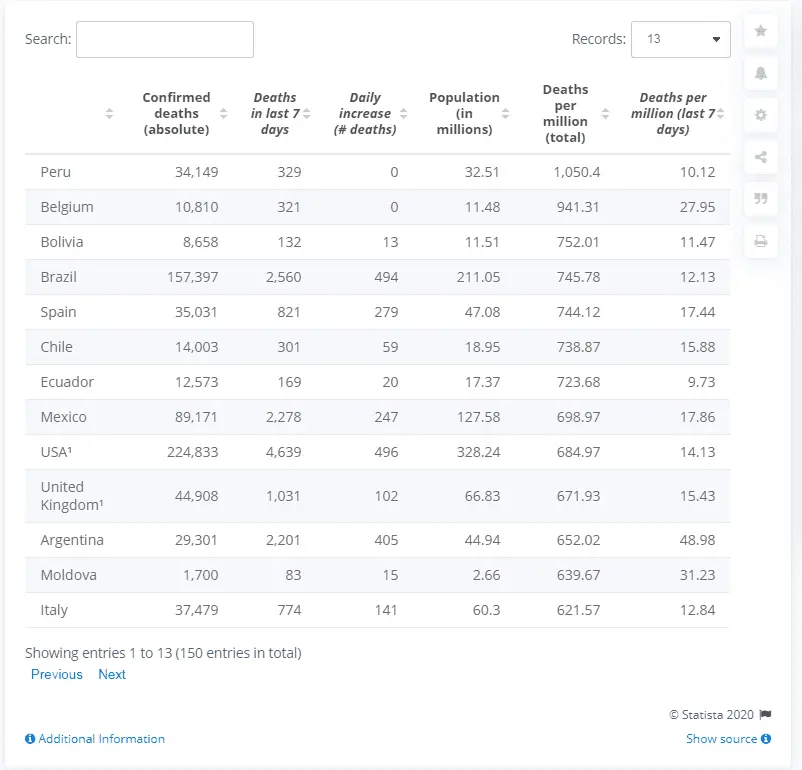Sort by the first column arrows
The height and width of the screenshot is (770, 802).
pyautogui.click(x=109, y=114)
